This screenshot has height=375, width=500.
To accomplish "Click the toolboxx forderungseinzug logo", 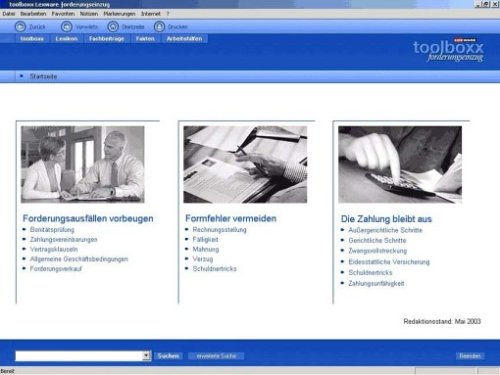I will (x=448, y=50).
